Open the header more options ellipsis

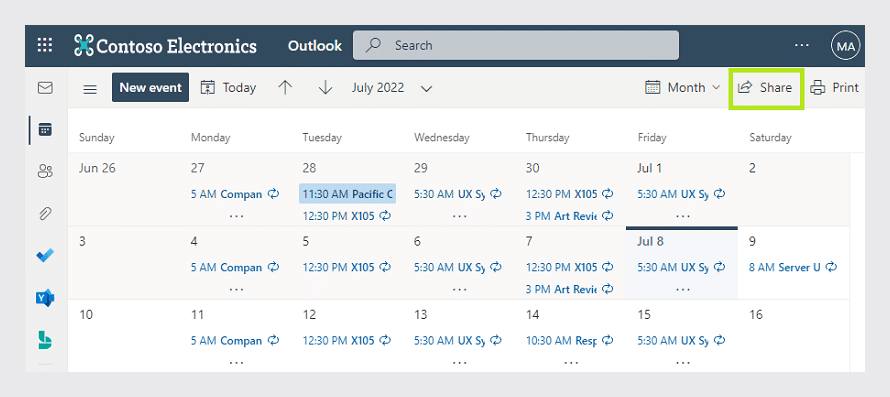coord(801,45)
